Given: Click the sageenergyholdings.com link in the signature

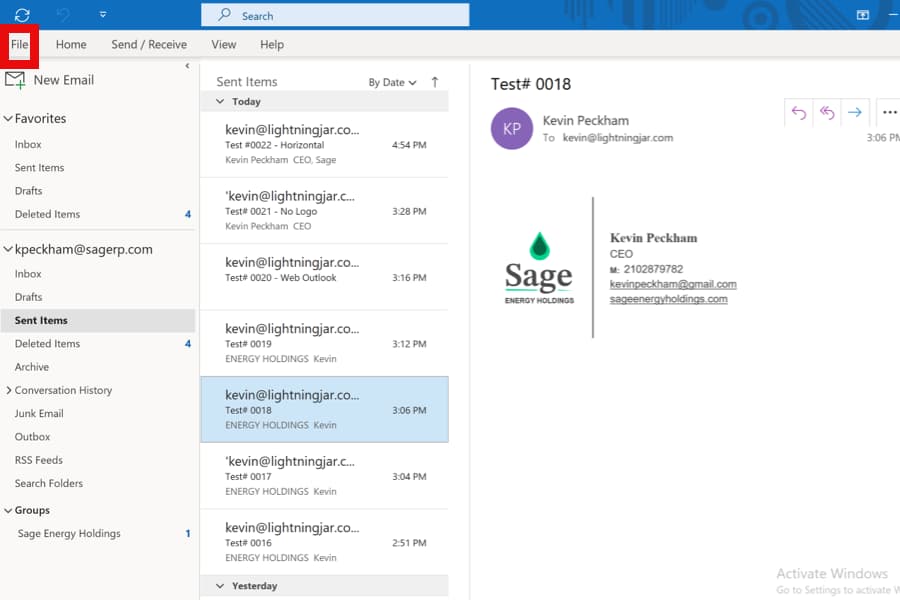Looking at the screenshot, I should [x=670, y=297].
